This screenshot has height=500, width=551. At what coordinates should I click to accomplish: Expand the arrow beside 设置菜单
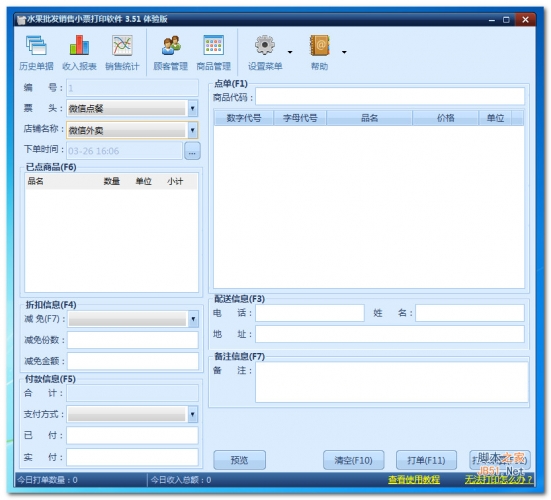(x=290, y=52)
